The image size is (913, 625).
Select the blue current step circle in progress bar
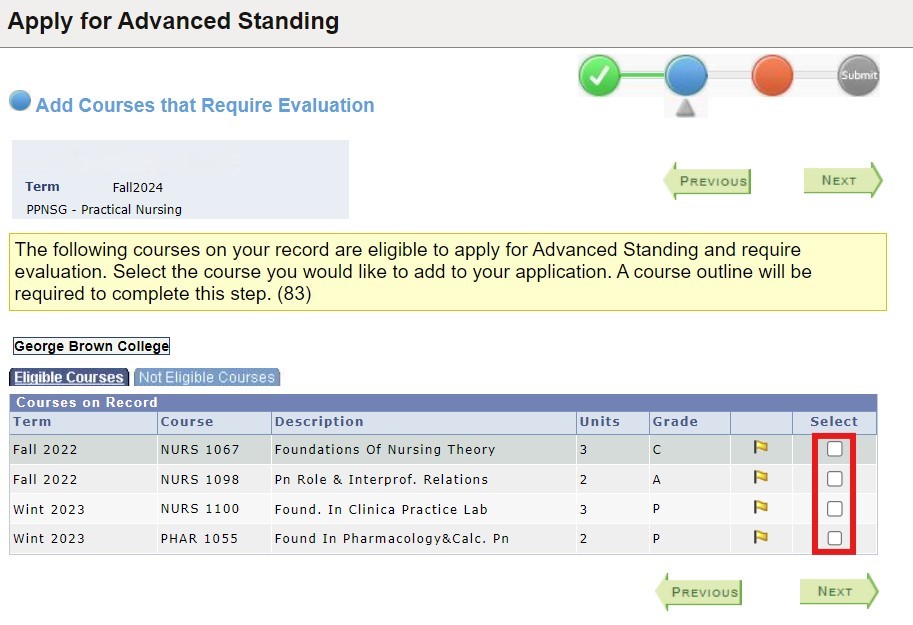[686, 75]
